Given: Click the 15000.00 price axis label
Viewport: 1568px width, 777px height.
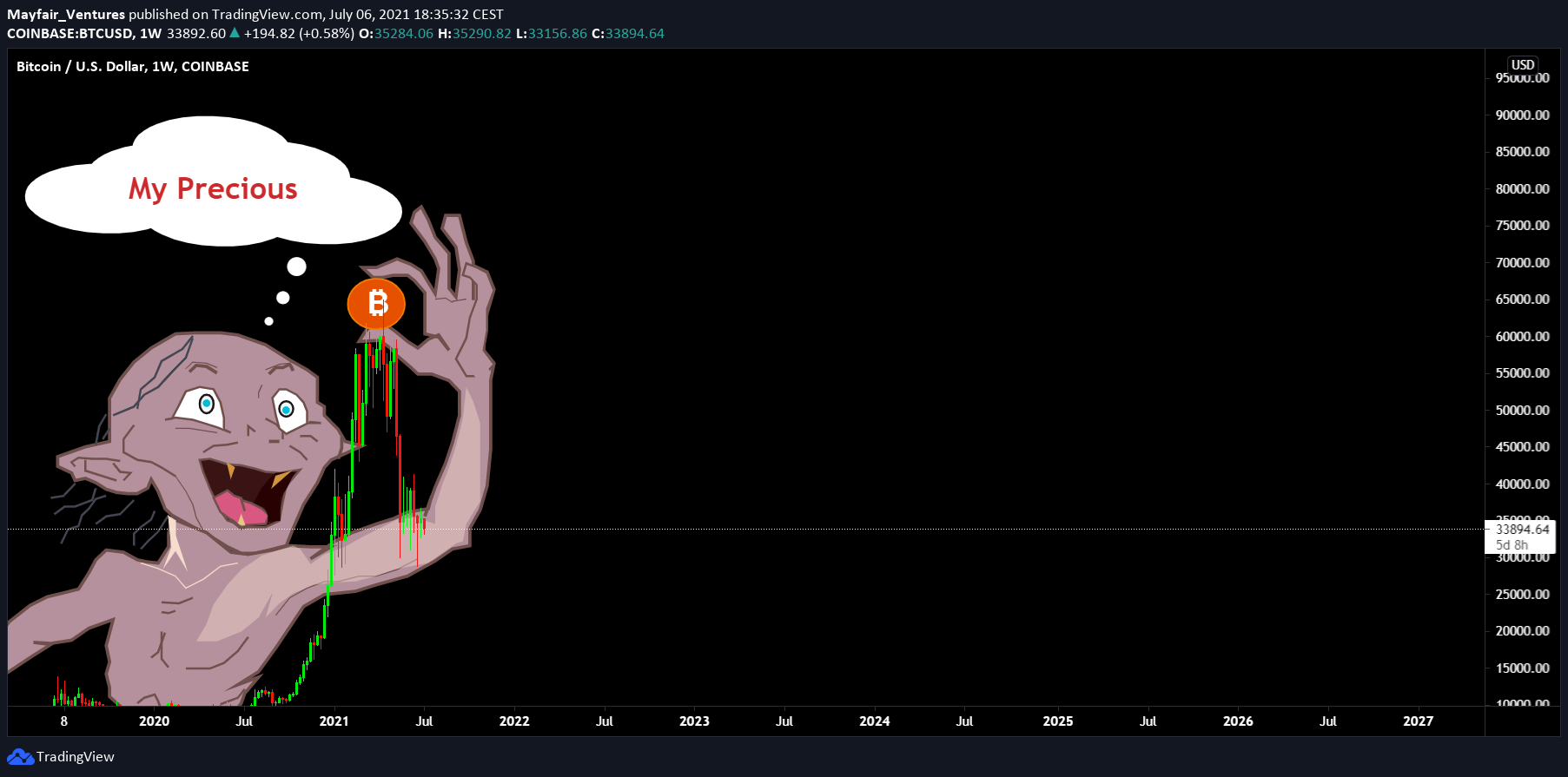Looking at the screenshot, I should 1522,668.
